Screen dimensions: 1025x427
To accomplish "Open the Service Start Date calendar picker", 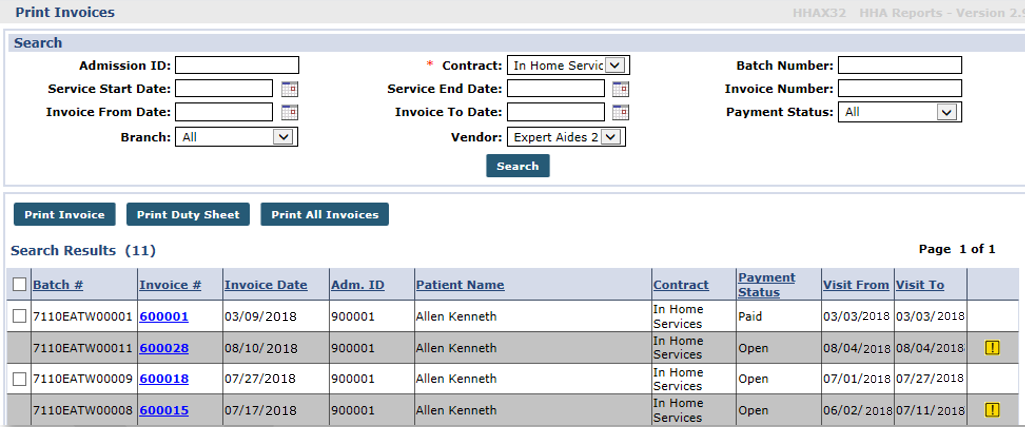I will click(x=289, y=89).
